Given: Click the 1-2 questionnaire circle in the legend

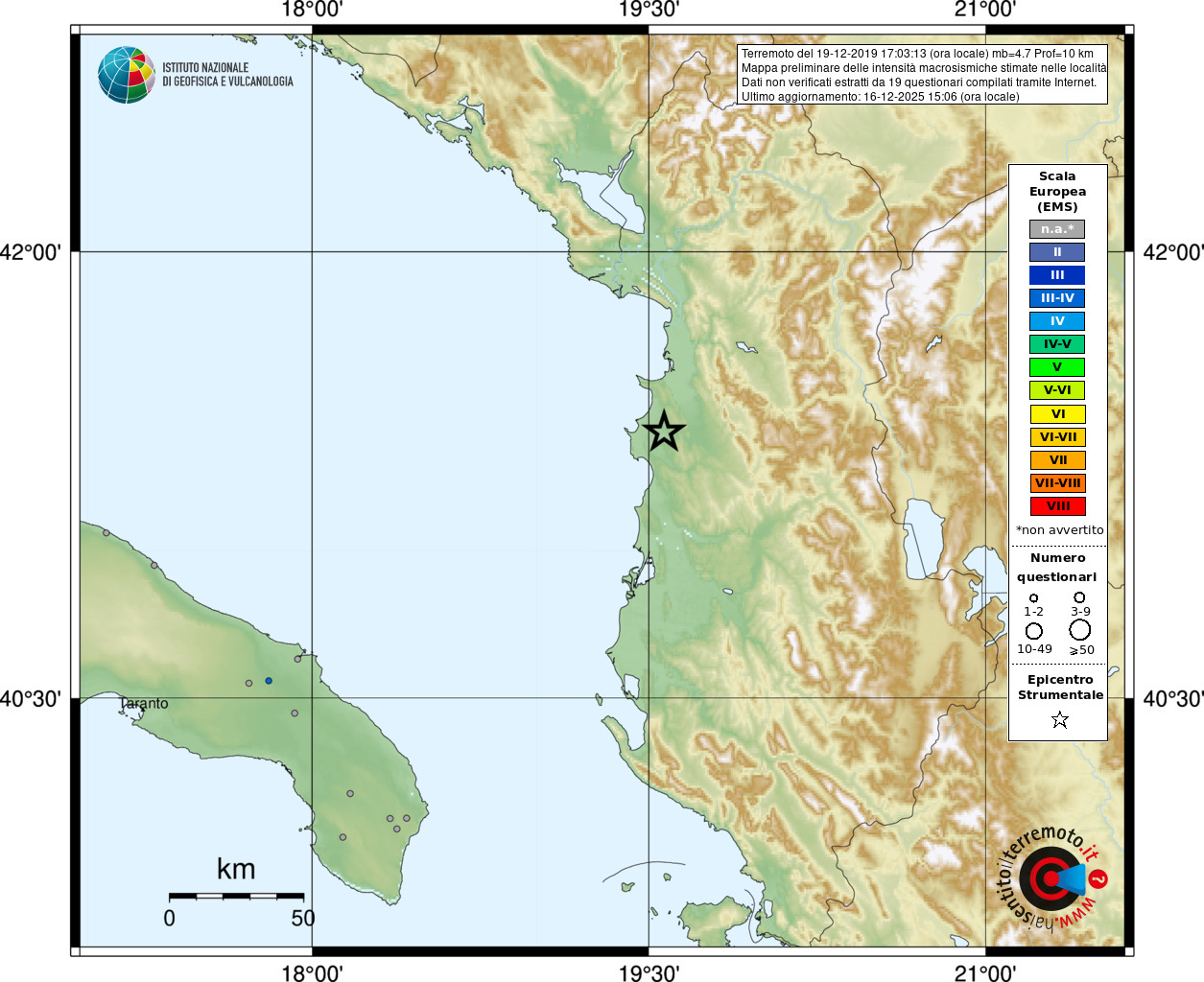Looking at the screenshot, I should pos(1033,598).
